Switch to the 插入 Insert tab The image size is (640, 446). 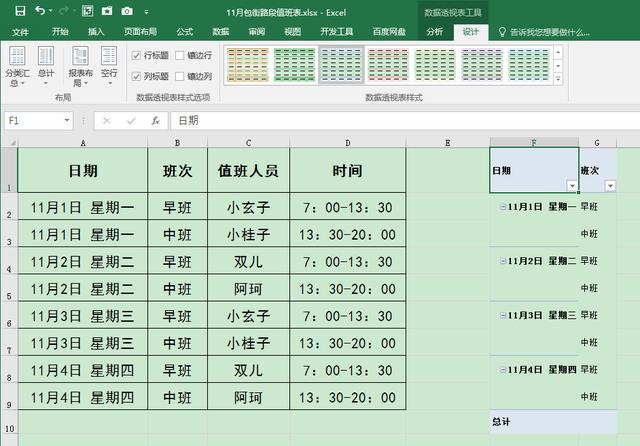click(96, 32)
